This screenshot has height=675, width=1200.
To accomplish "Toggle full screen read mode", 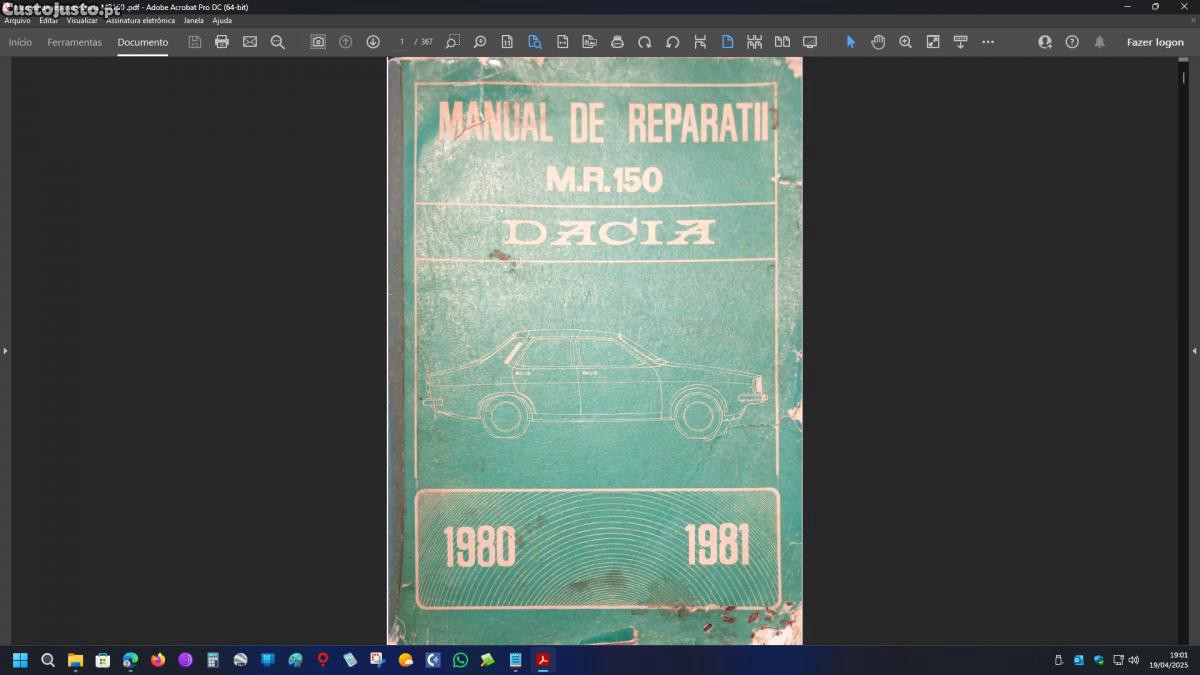I will coord(810,42).
